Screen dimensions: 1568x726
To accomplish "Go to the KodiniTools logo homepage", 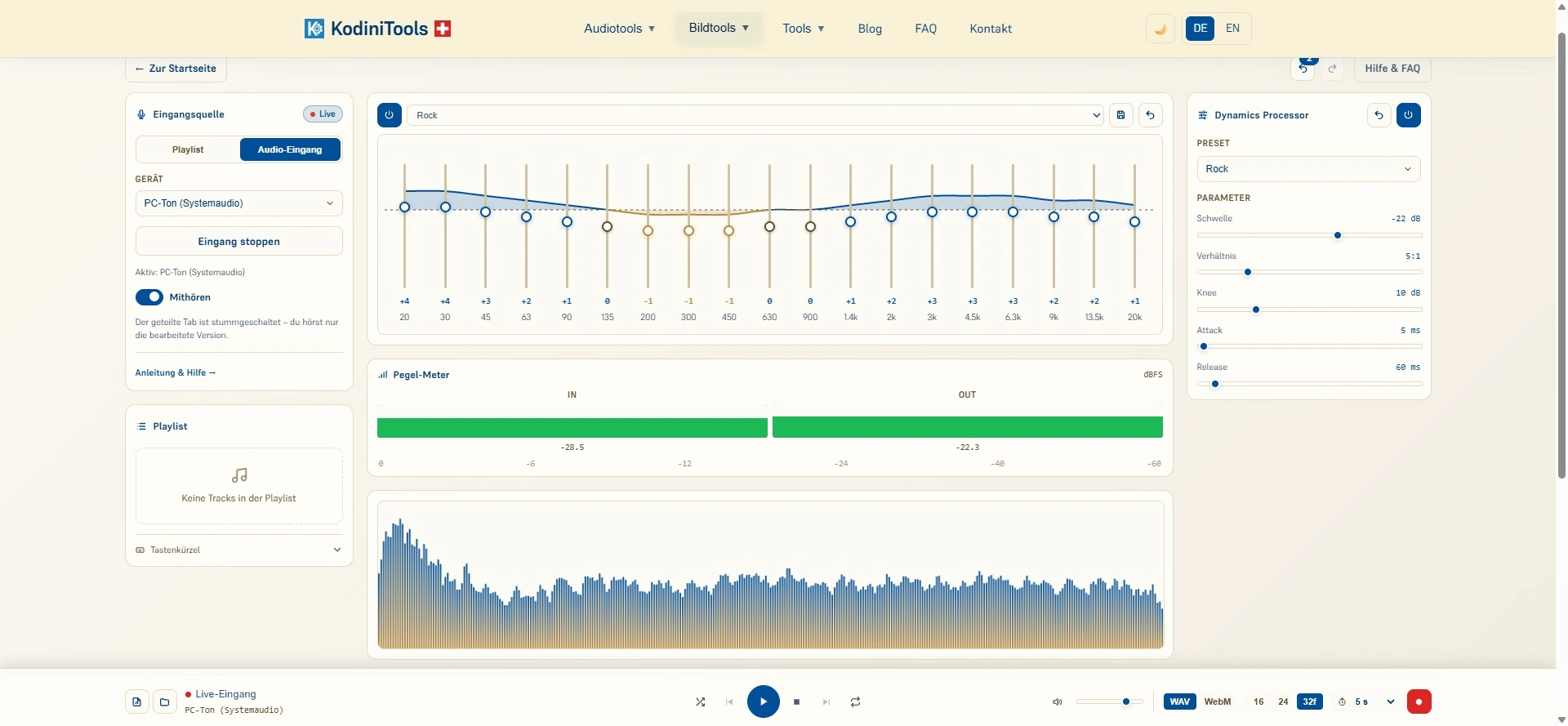I will tap(377, 29).
